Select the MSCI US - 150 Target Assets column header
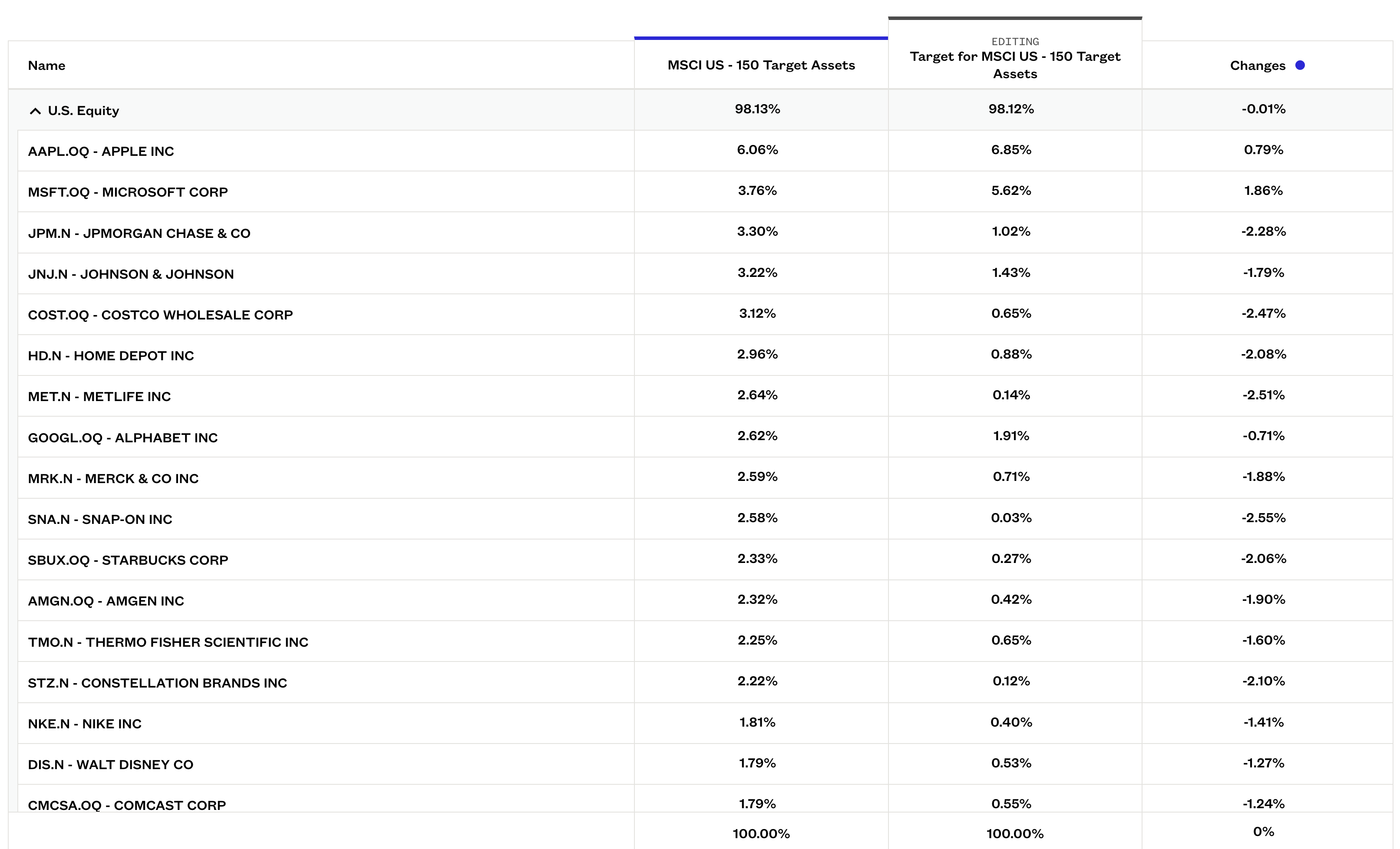Screen dimensions: 1400x849 (x=761, y=65)
